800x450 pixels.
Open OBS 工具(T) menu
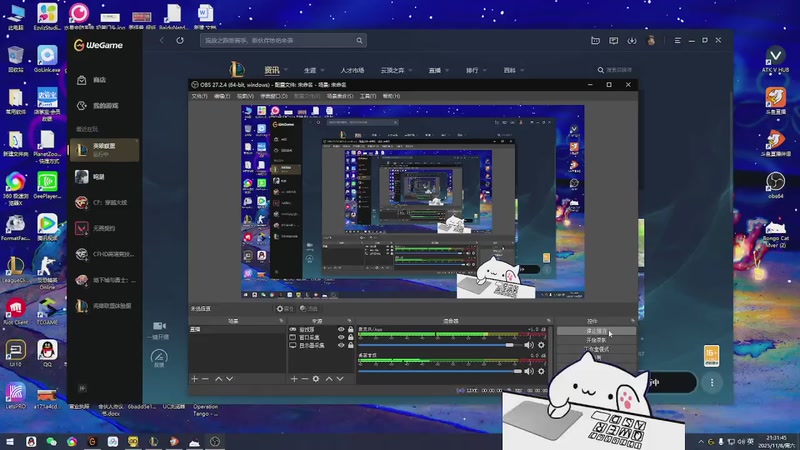(368, 96)
